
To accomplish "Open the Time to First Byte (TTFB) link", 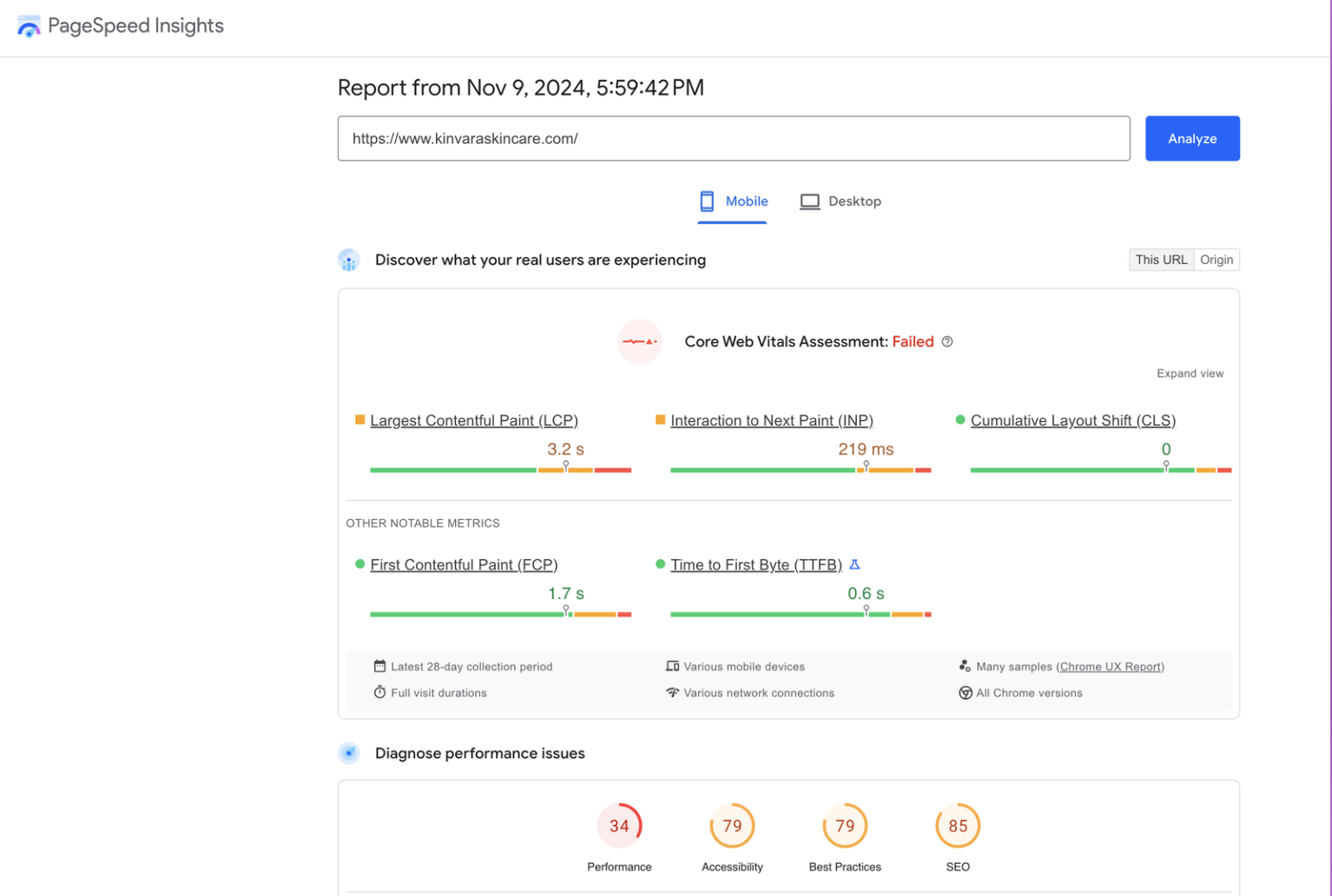I will pos(756,564).
